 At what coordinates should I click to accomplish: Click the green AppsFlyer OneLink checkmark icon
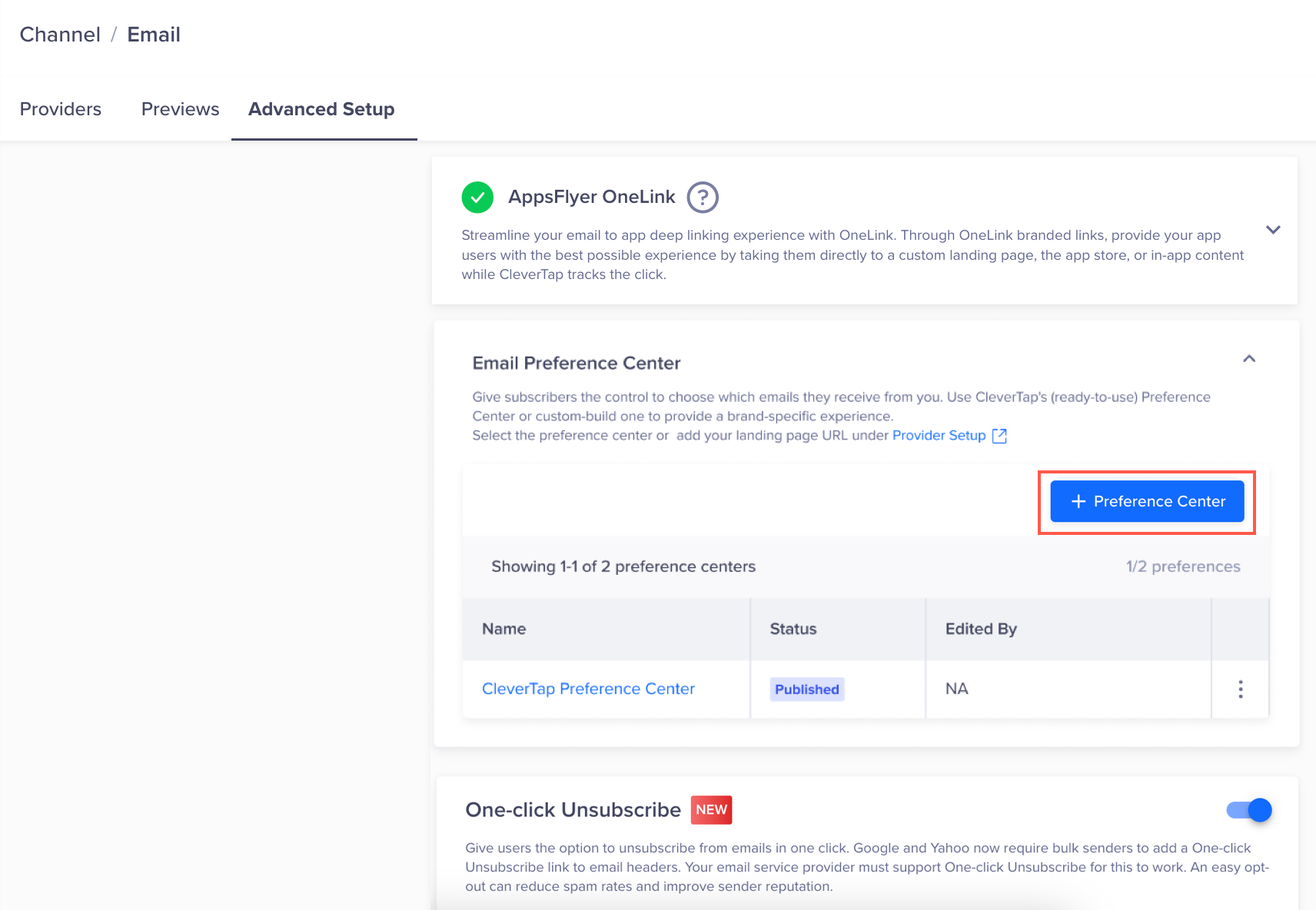[477, 198]
